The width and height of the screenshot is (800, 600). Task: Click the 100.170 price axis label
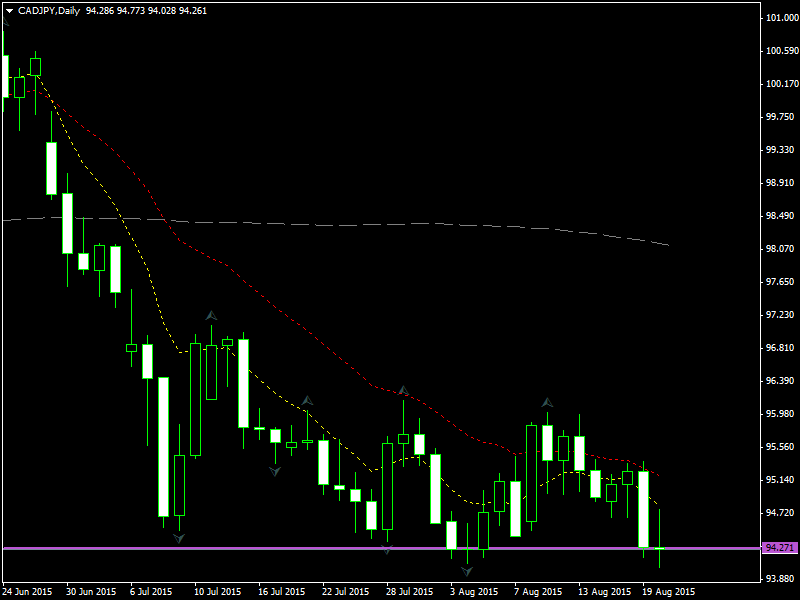coord(782,84)
